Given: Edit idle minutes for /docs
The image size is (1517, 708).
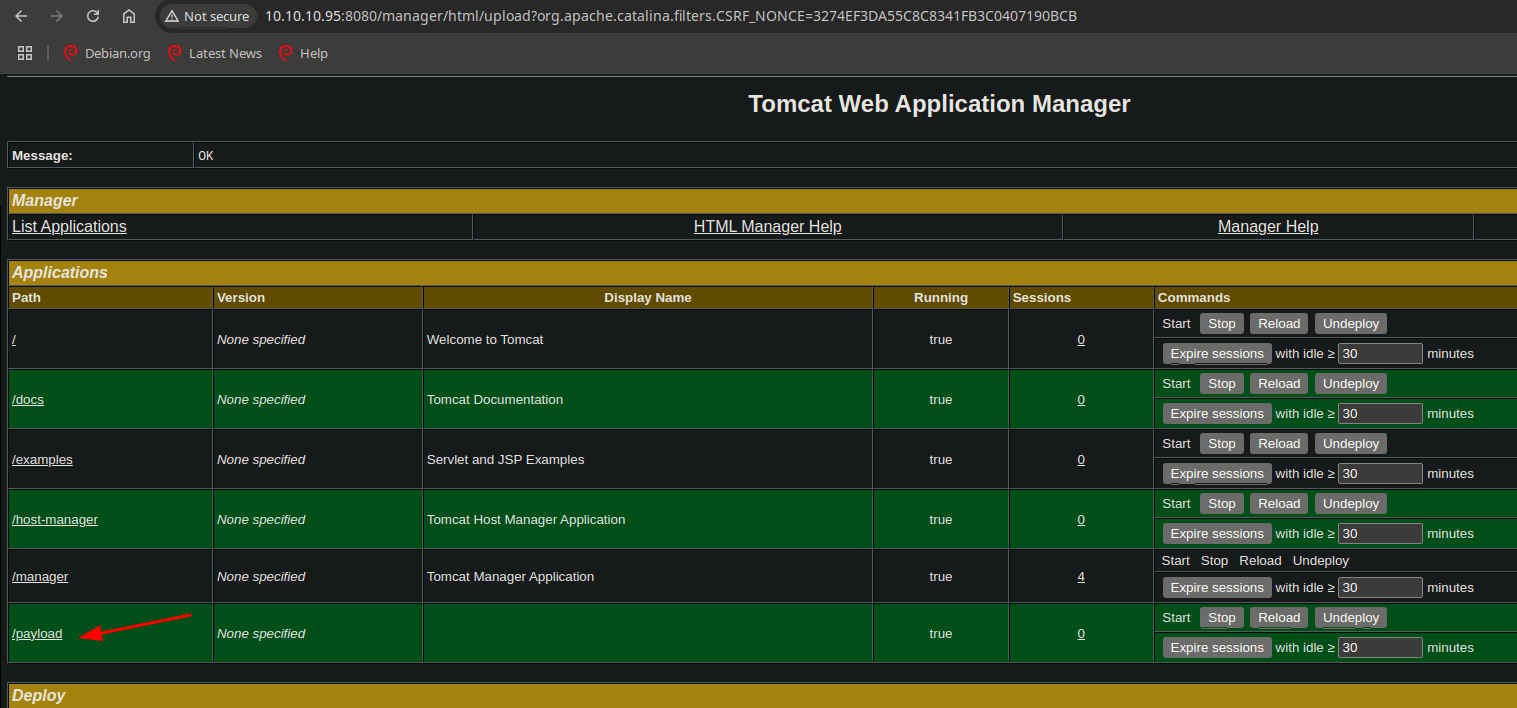Looking at the screenshot, I should pos(1380,413).
